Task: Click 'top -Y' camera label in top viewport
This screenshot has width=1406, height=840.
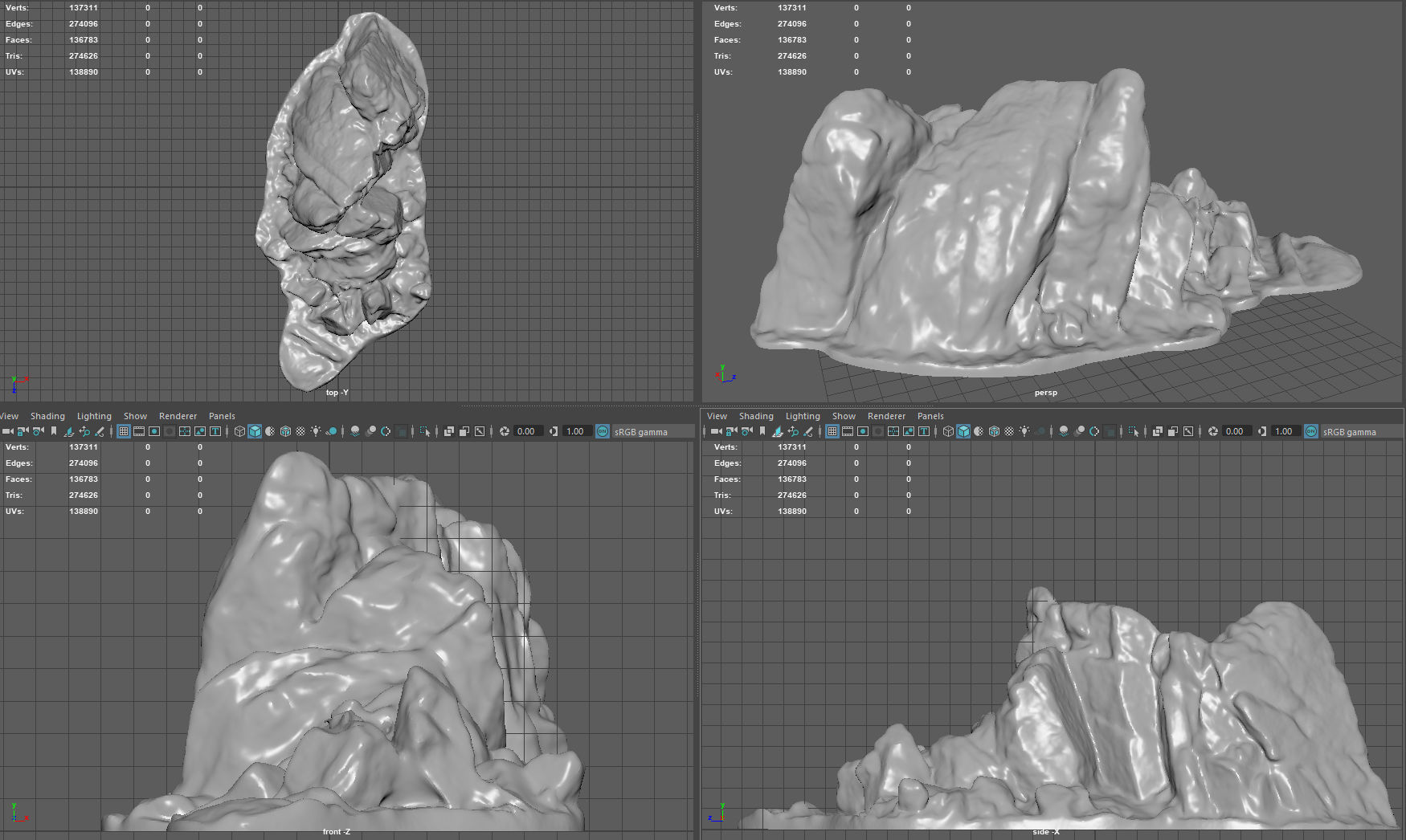Action: [337, 393]
